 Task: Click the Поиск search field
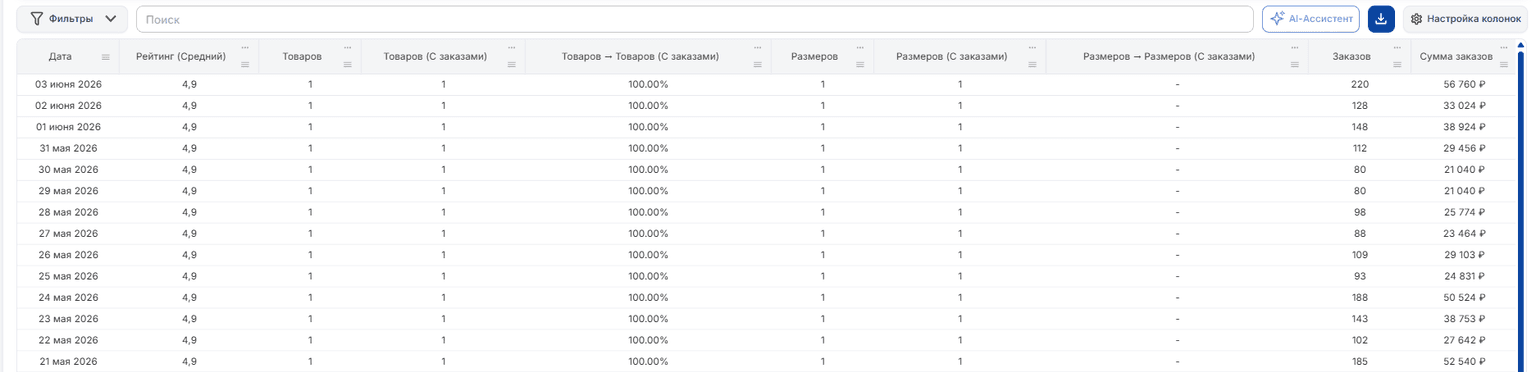[694, 19]
